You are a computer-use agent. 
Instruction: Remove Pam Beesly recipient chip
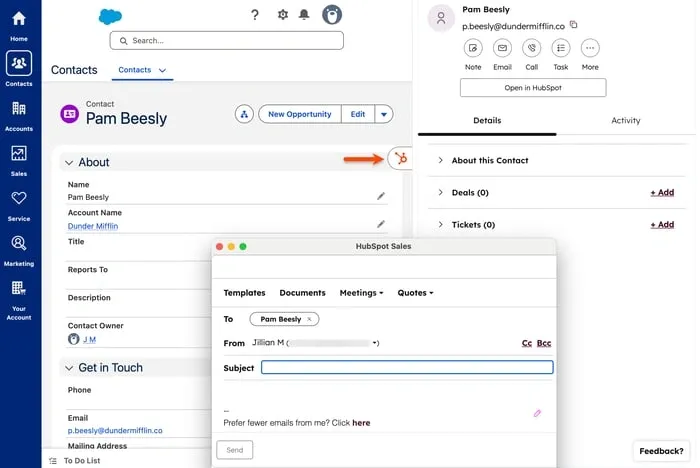pyautogui.click(x=310, y=319)
